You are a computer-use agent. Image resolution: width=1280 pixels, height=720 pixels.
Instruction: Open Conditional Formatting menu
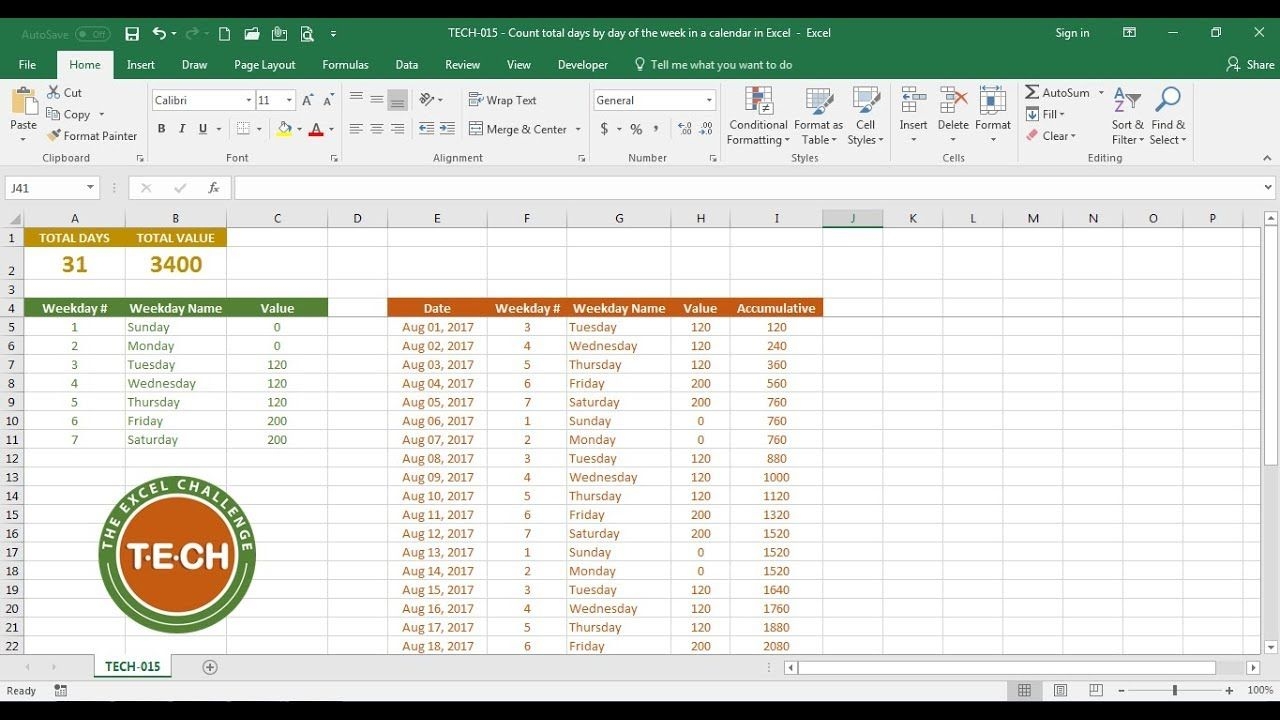pyautogui.click(x=758, y=116)
